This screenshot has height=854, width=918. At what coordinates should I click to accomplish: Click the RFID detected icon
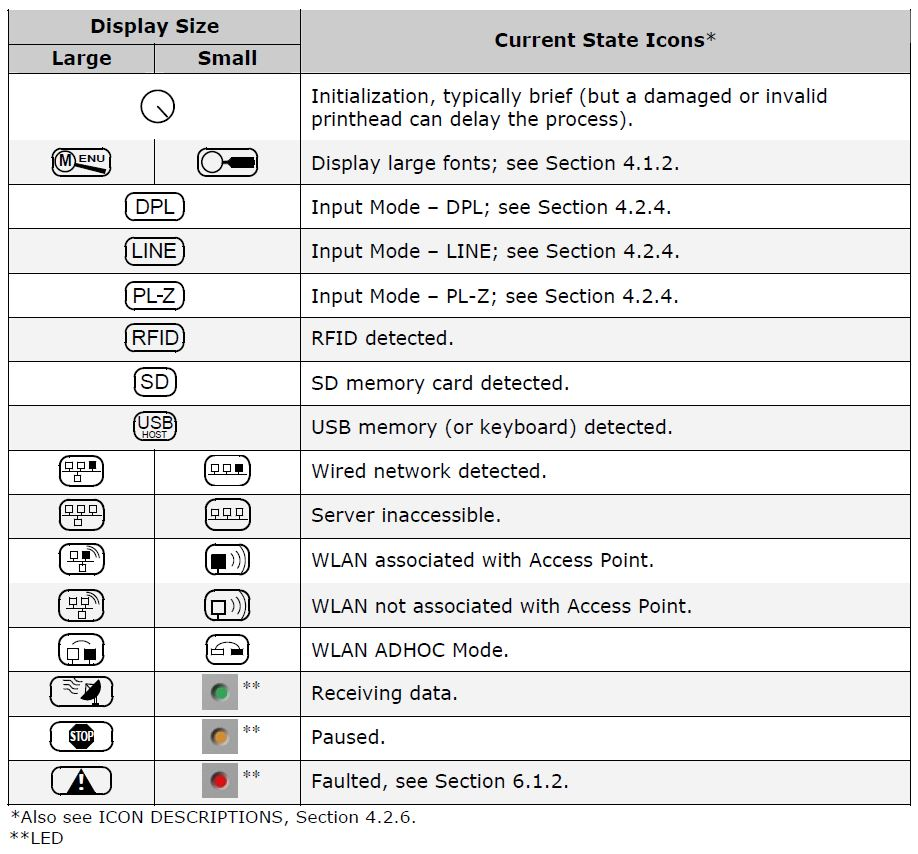pyautogui.click(x=155, y=338)
